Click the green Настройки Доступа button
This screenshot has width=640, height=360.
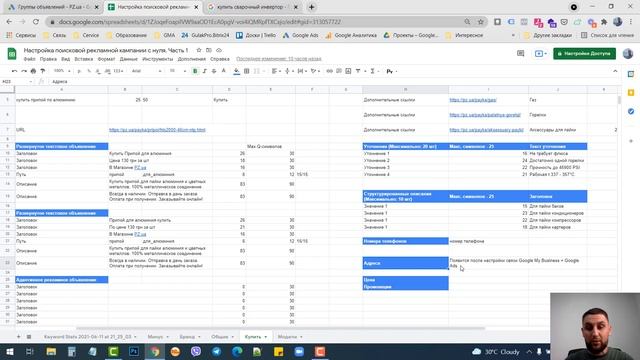click(584, 53)
